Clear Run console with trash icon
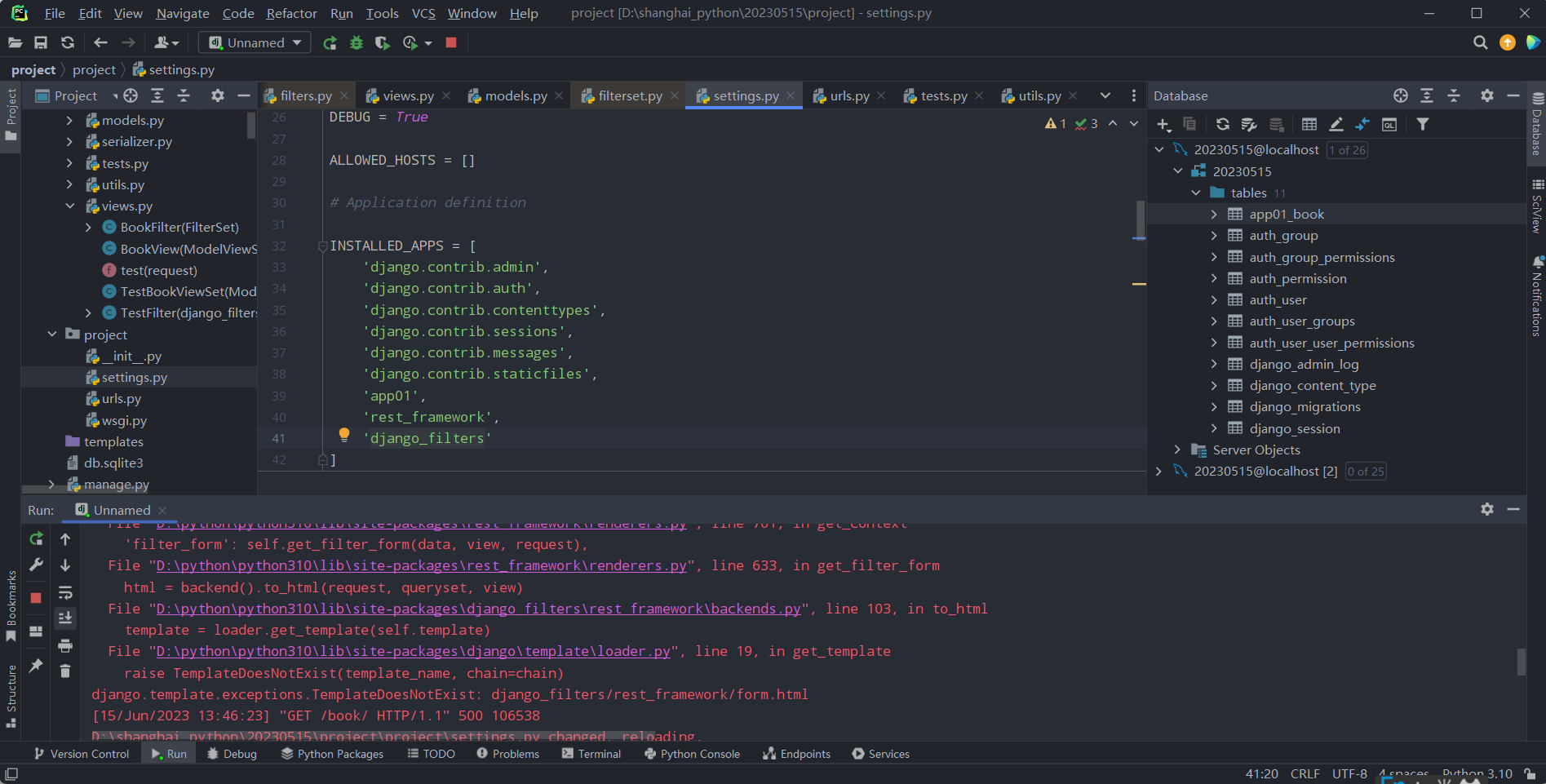This screenshot has height=784, width=1546. point(65,671)
